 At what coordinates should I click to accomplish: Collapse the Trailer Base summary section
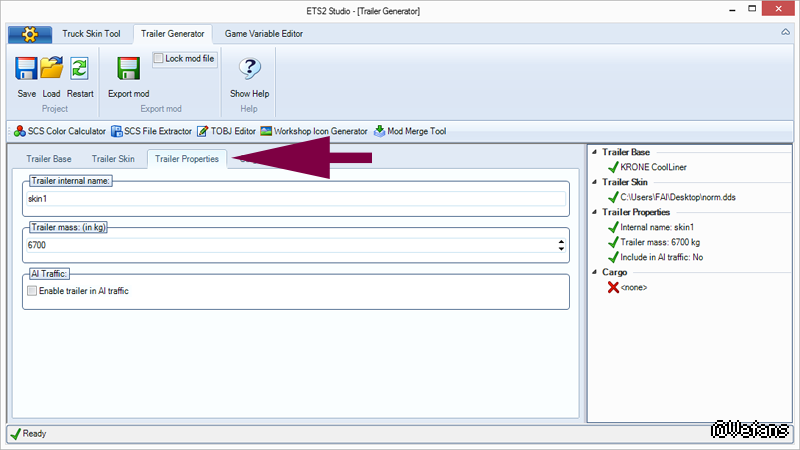(x=594, y=152)
